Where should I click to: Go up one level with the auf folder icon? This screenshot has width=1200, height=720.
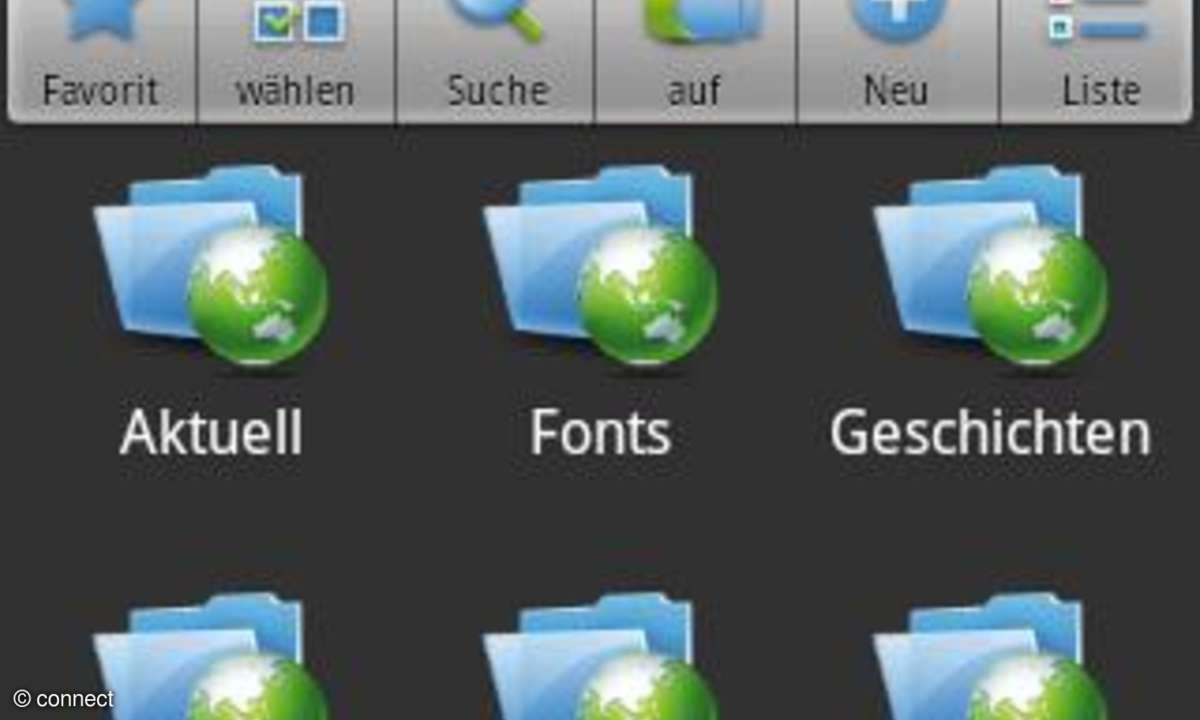696,20
